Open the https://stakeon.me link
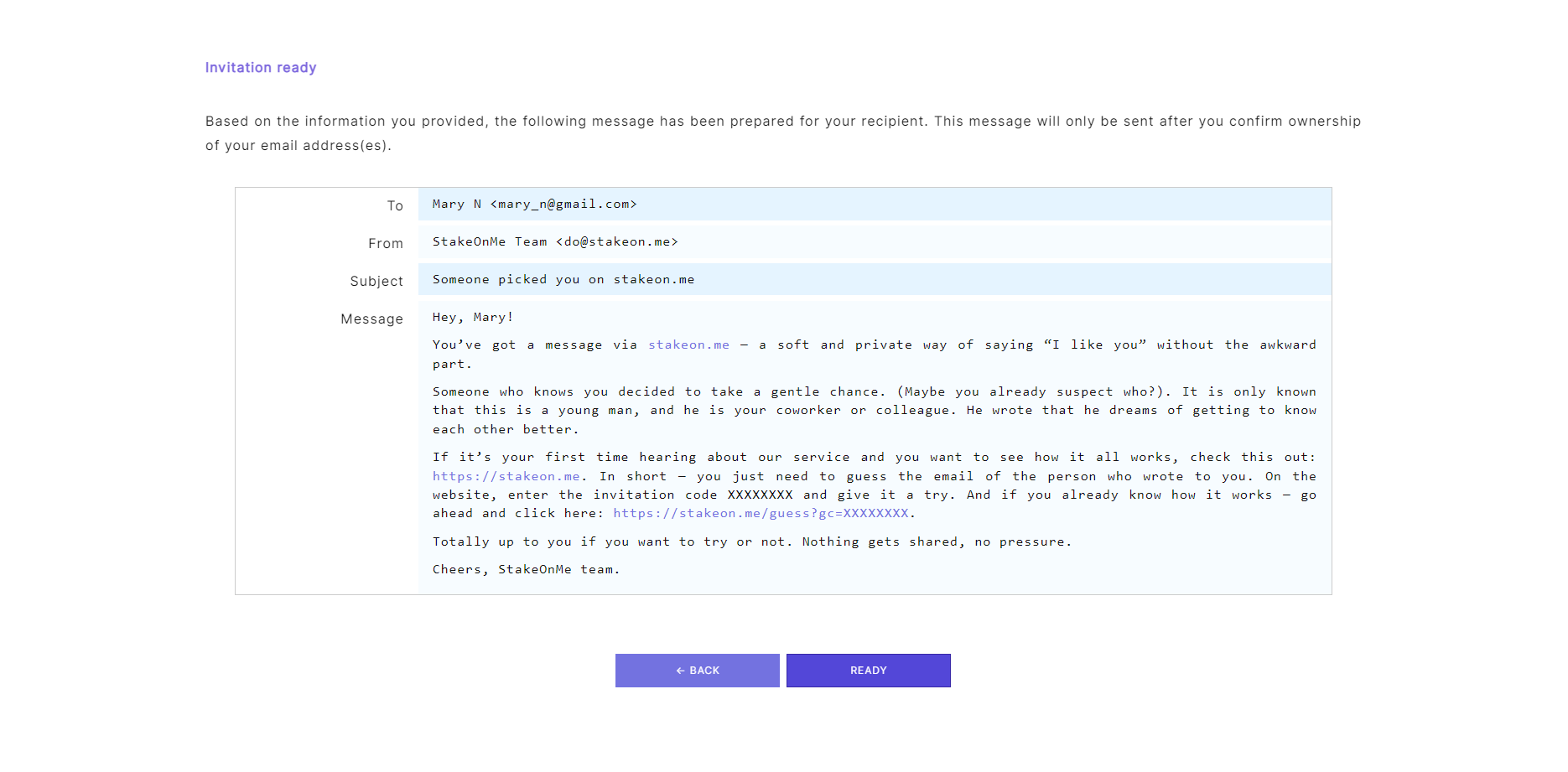Screen dimensions: 1568x772 [506, 476]
